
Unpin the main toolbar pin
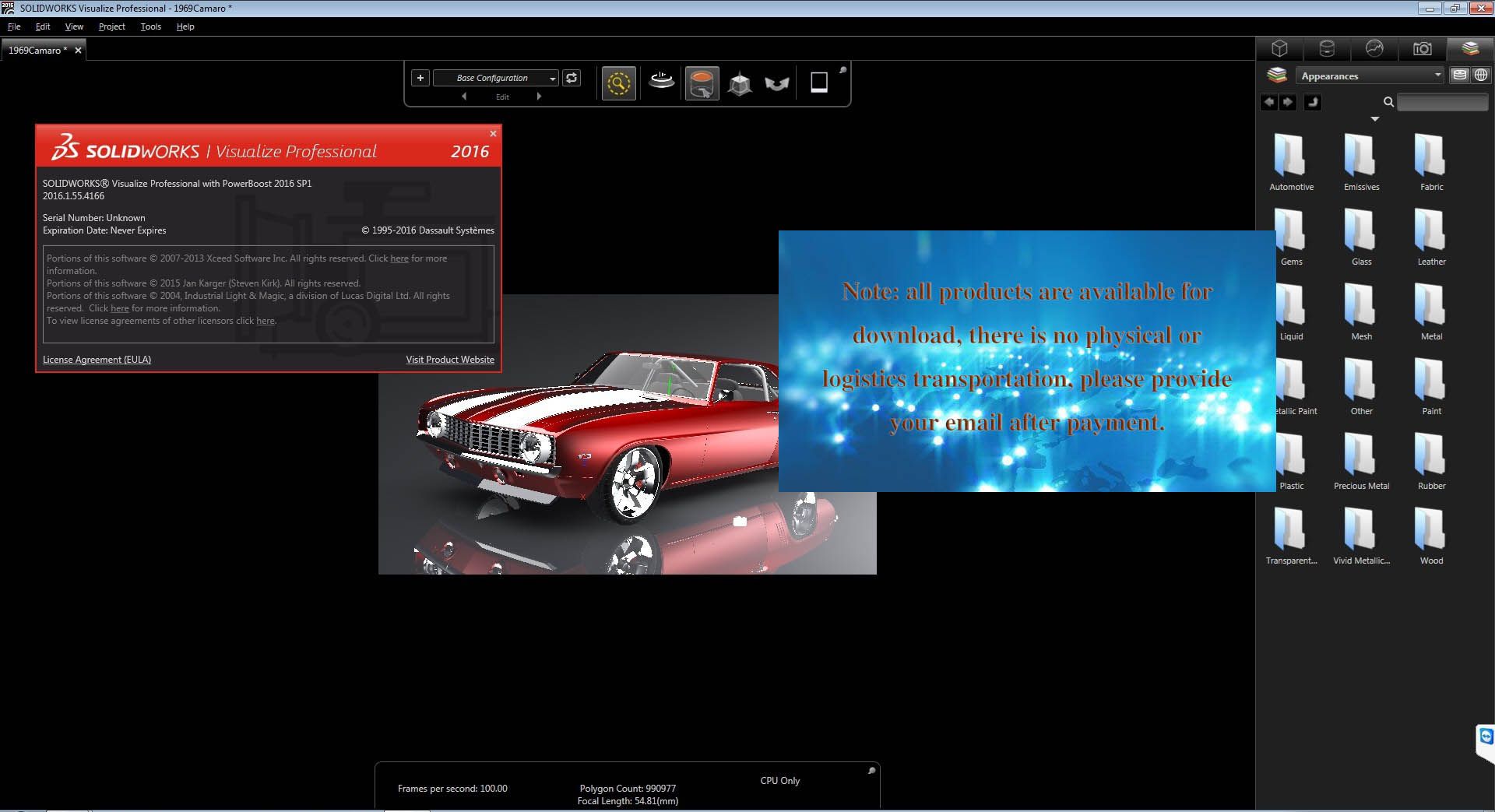[x=842, y=70]
